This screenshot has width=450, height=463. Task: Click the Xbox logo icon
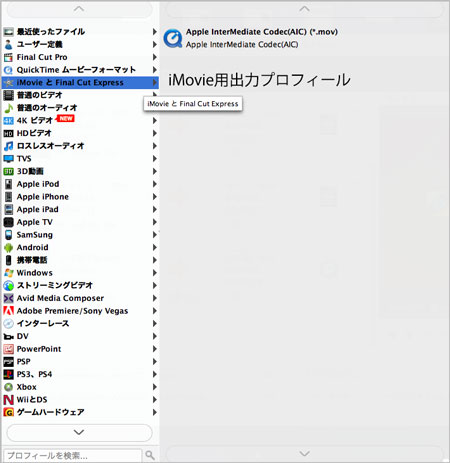click(x=8, y=387)
